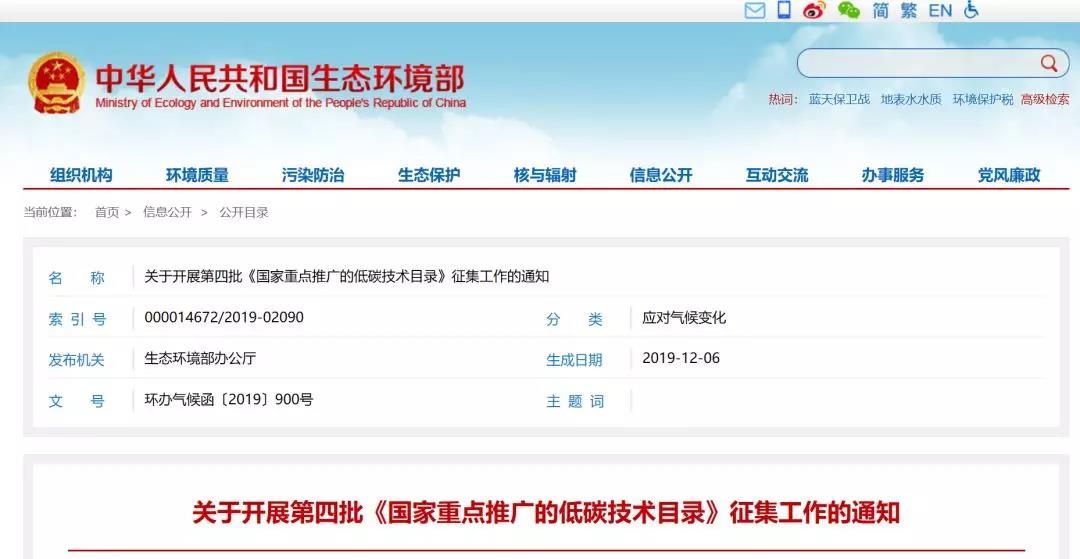Open the 办事服务 menu
The width and height of the screenshot is (1080, 559).
(893, 175)
